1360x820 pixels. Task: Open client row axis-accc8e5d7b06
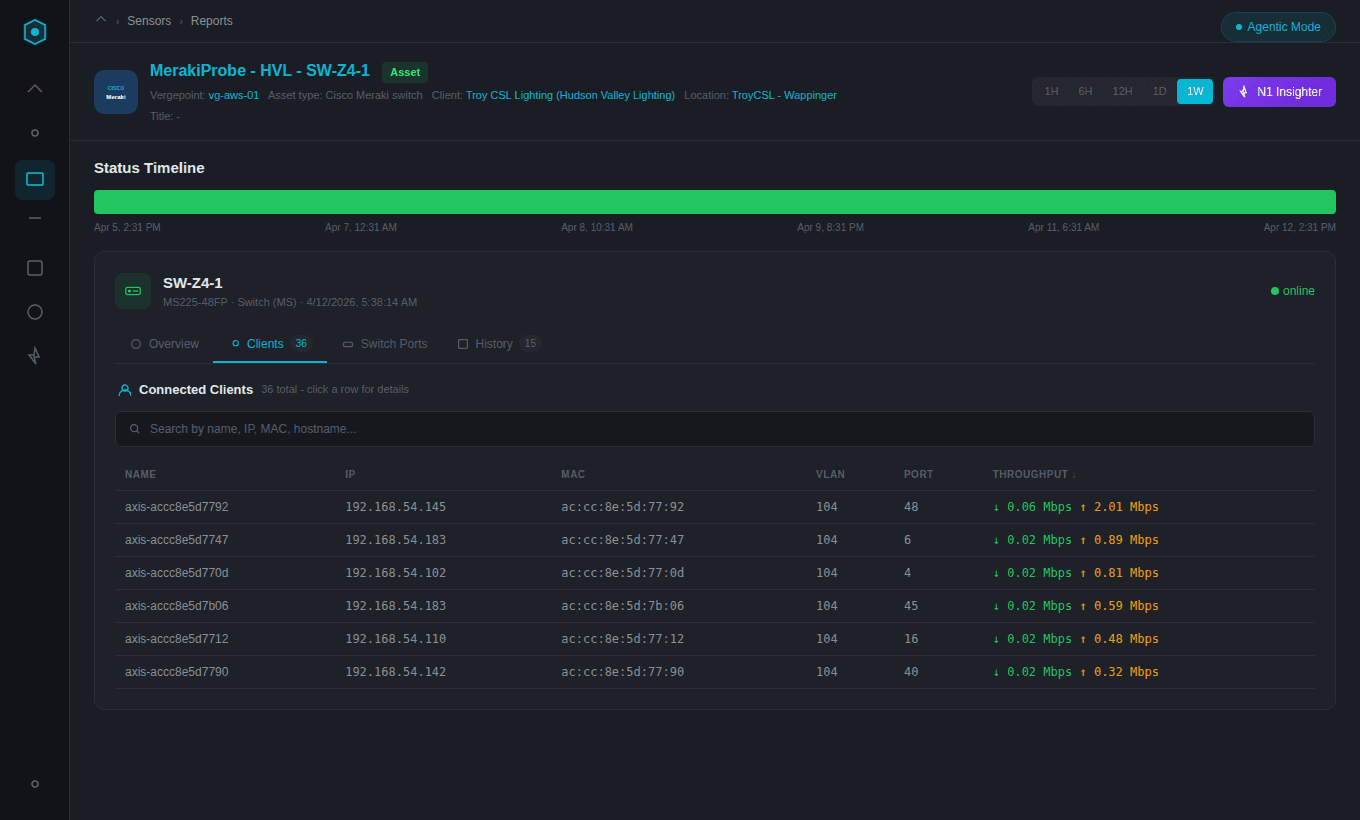pyautogui.click(x=715, y=606)
